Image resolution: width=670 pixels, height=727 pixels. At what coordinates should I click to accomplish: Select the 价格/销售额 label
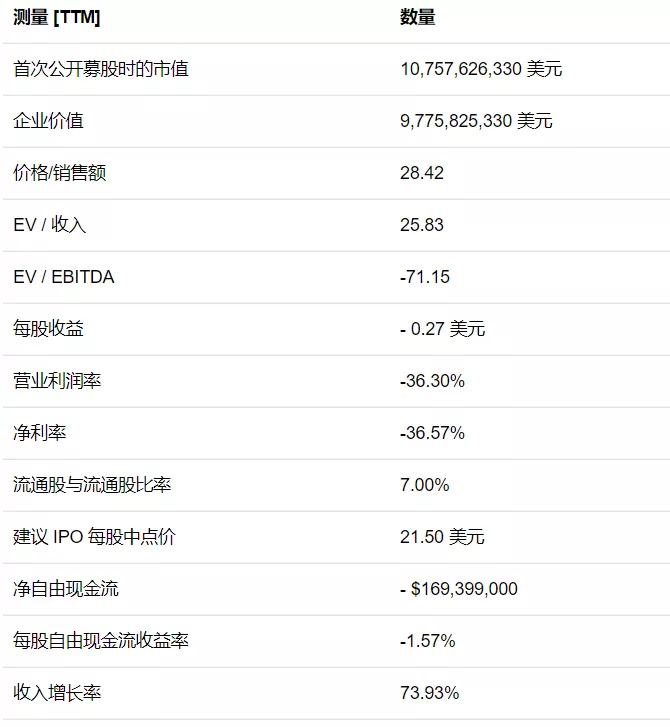point(60,173)
